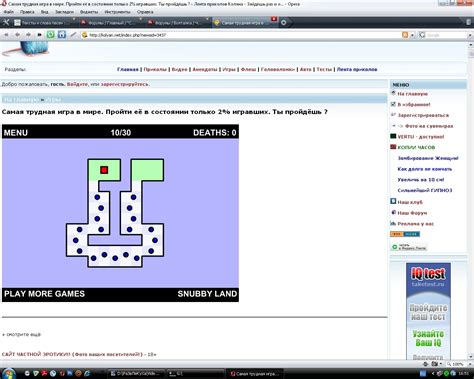474x379 pixels.
Task: Open the Вид menu
Action: [44, 12]
